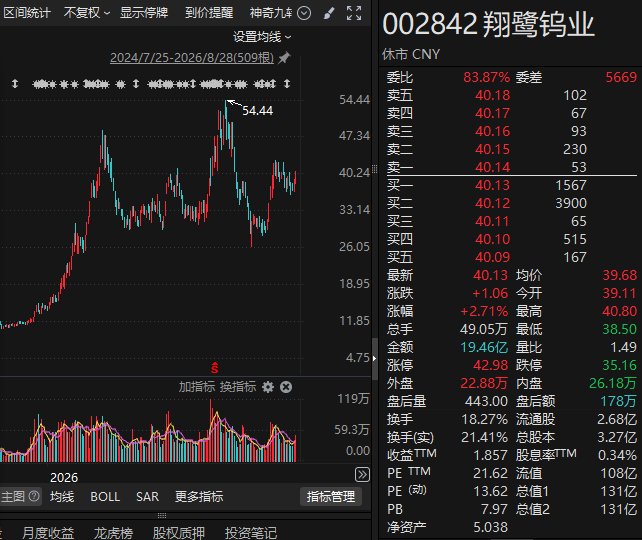The height and width of the screenshot is (540, 642).
Task: Open 投资笔记 investment notes tab
Action: click(251, 533)
